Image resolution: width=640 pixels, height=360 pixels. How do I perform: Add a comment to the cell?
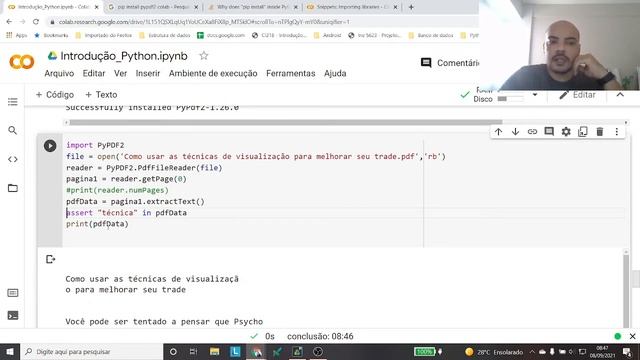pos(549,131)
